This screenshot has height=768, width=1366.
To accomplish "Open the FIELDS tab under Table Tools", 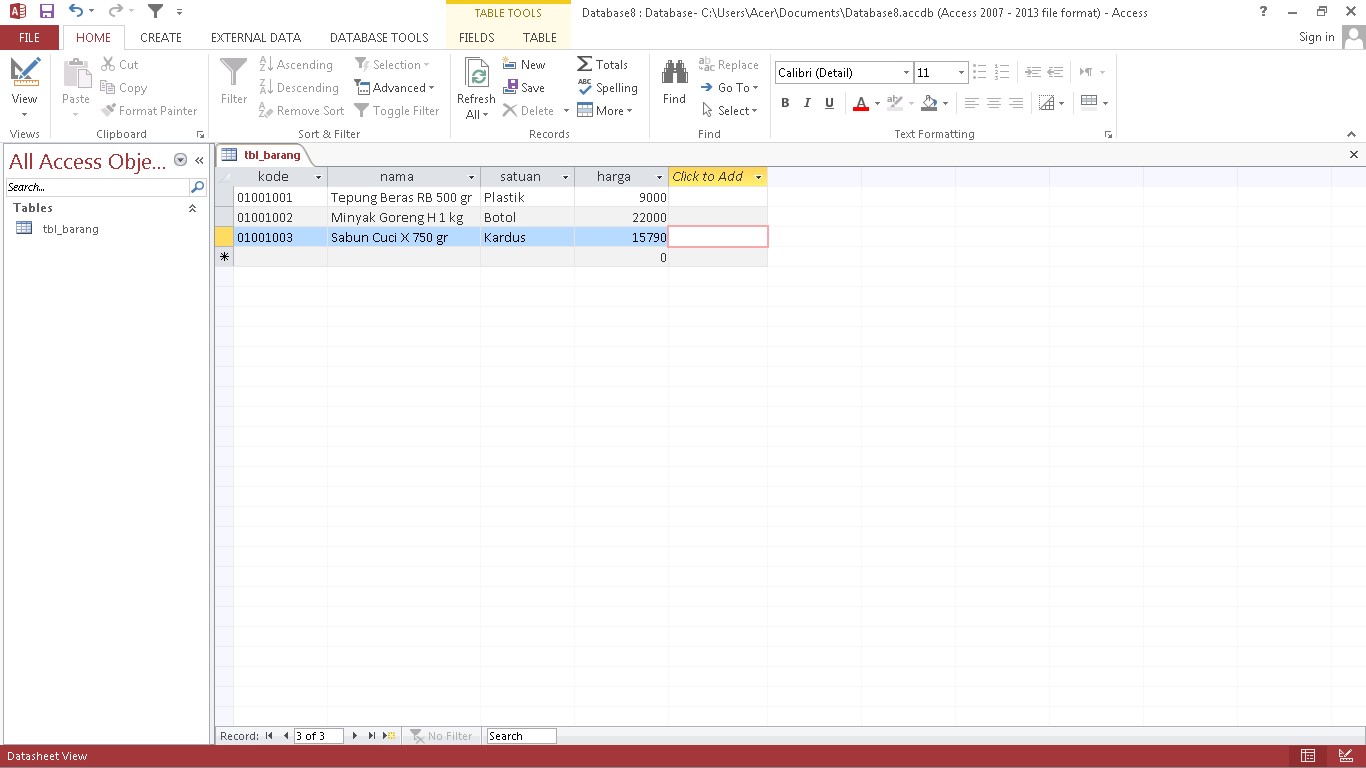I will point(475,37).
